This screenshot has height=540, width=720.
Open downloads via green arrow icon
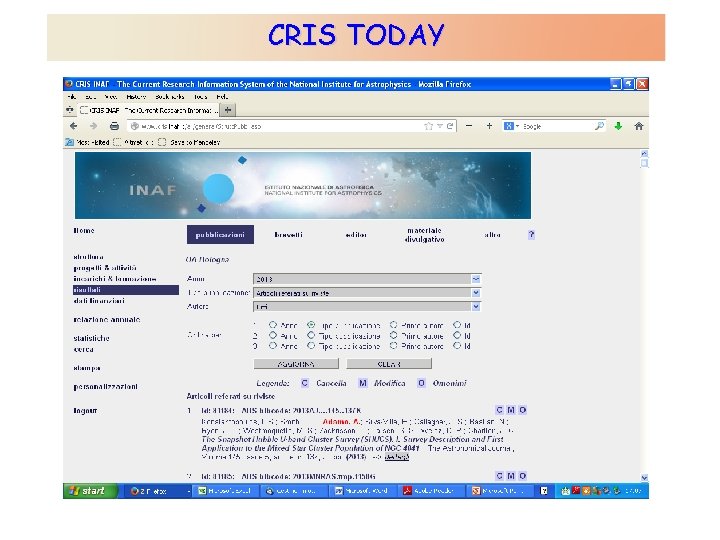coord(619,126)
